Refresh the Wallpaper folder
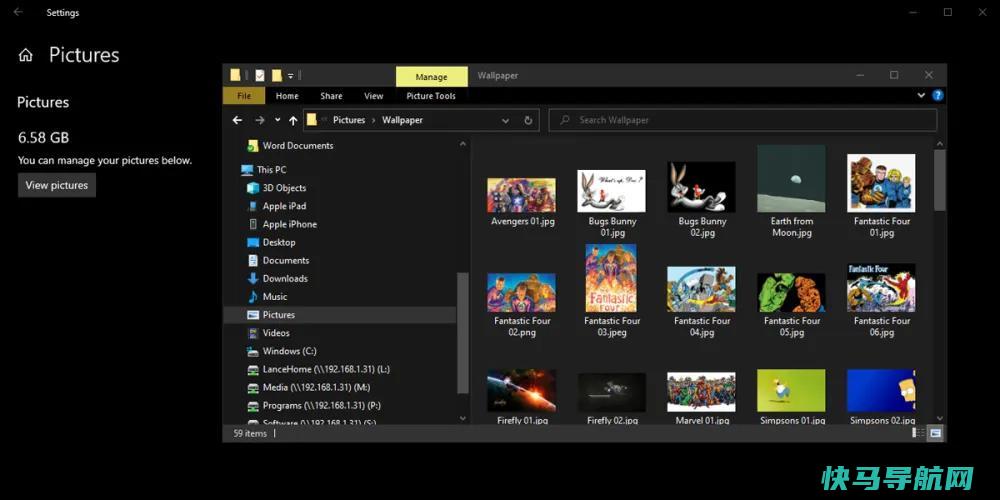1000x500 pixels. pos(528,120)
